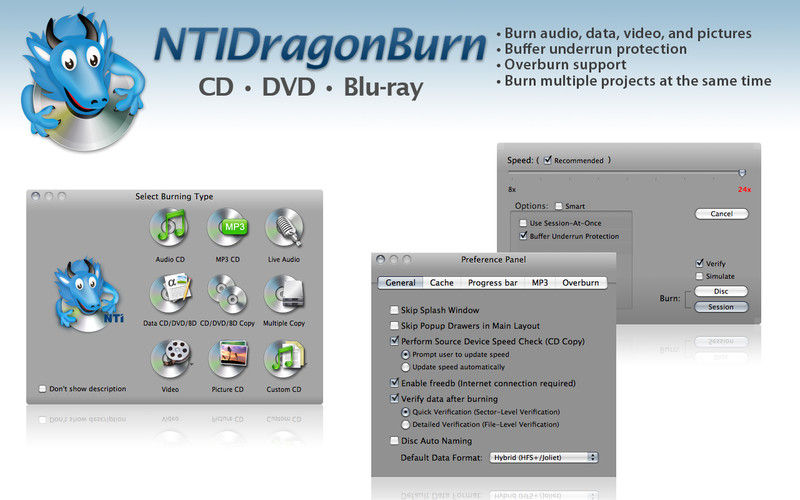
Task: Open the Progress bar tab
Action: (492, 283)
